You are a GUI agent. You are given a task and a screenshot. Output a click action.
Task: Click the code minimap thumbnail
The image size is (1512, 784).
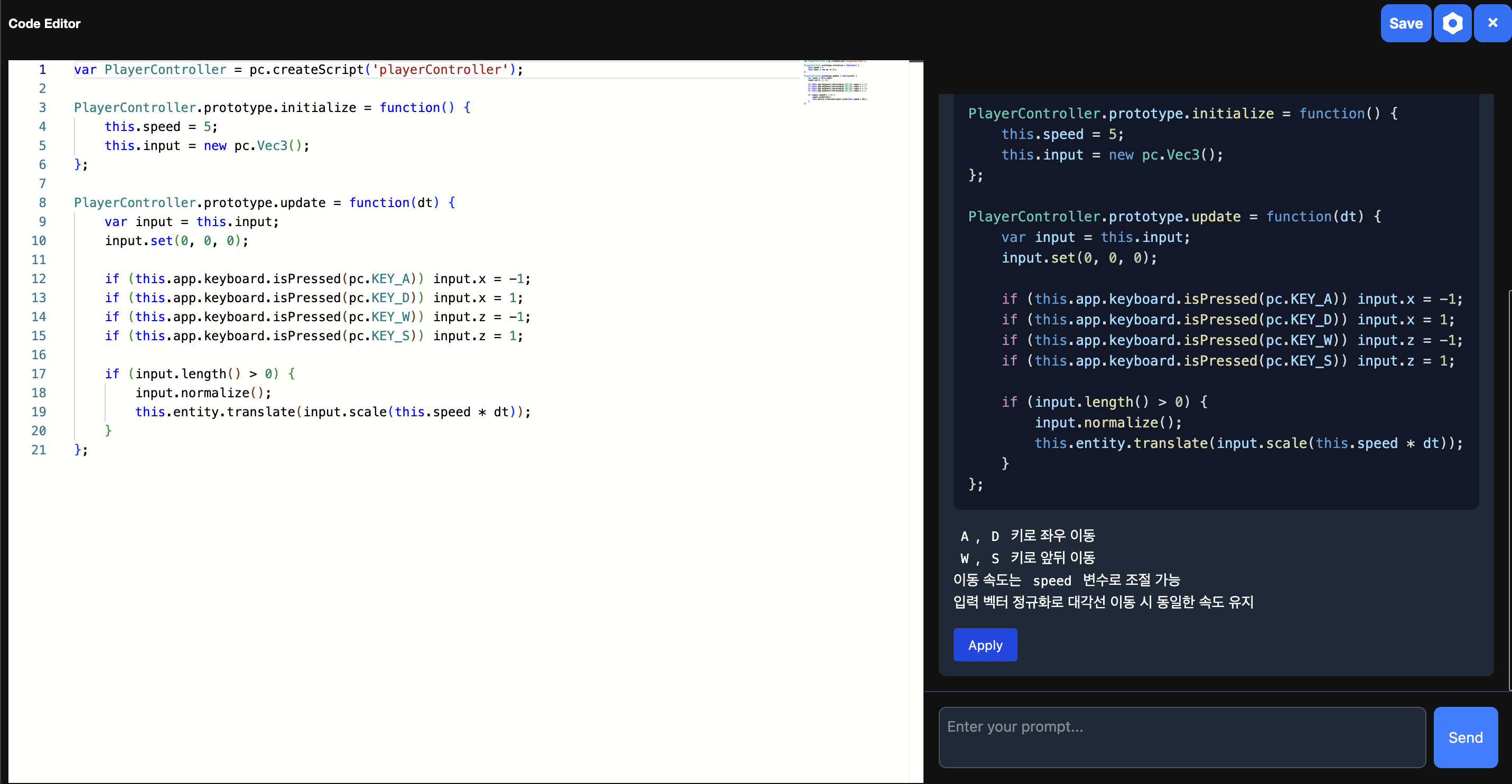(836, 83)
